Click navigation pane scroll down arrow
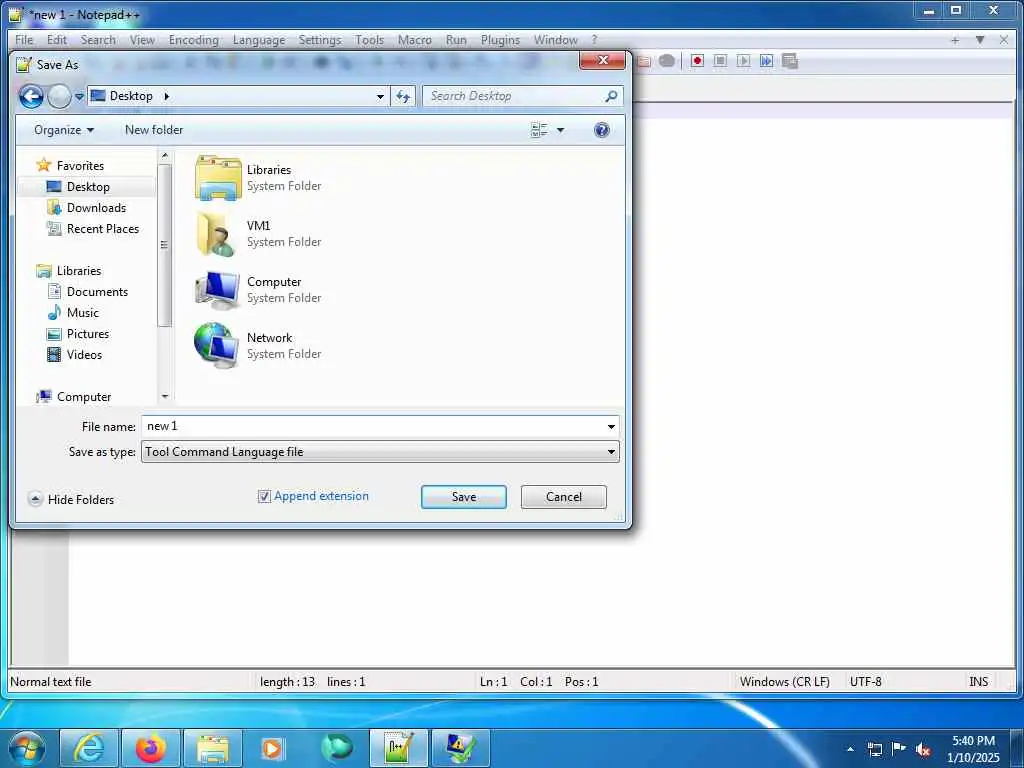Image resolution: width=1024 pixels, height=768 pixels. pyautogui.click(x=165, y=396)
